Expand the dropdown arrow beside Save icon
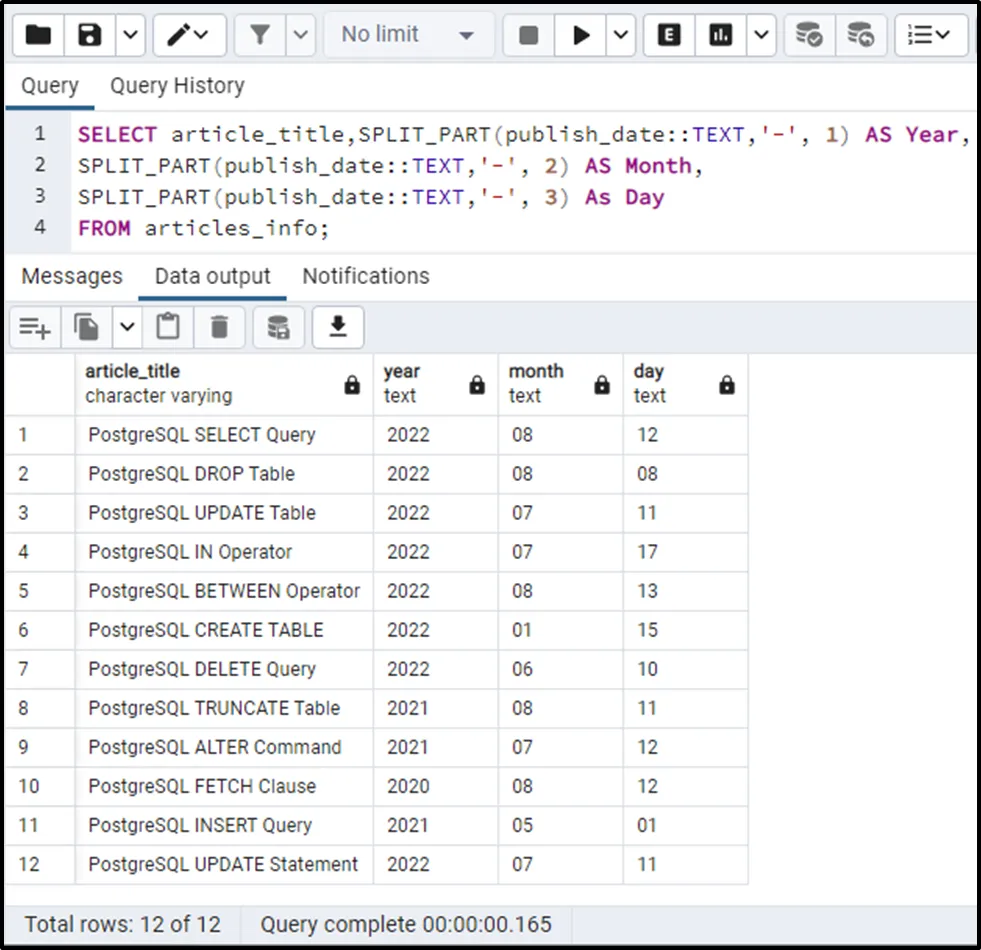Viewport: 981px width, 950px height. (x=132, y=35)
